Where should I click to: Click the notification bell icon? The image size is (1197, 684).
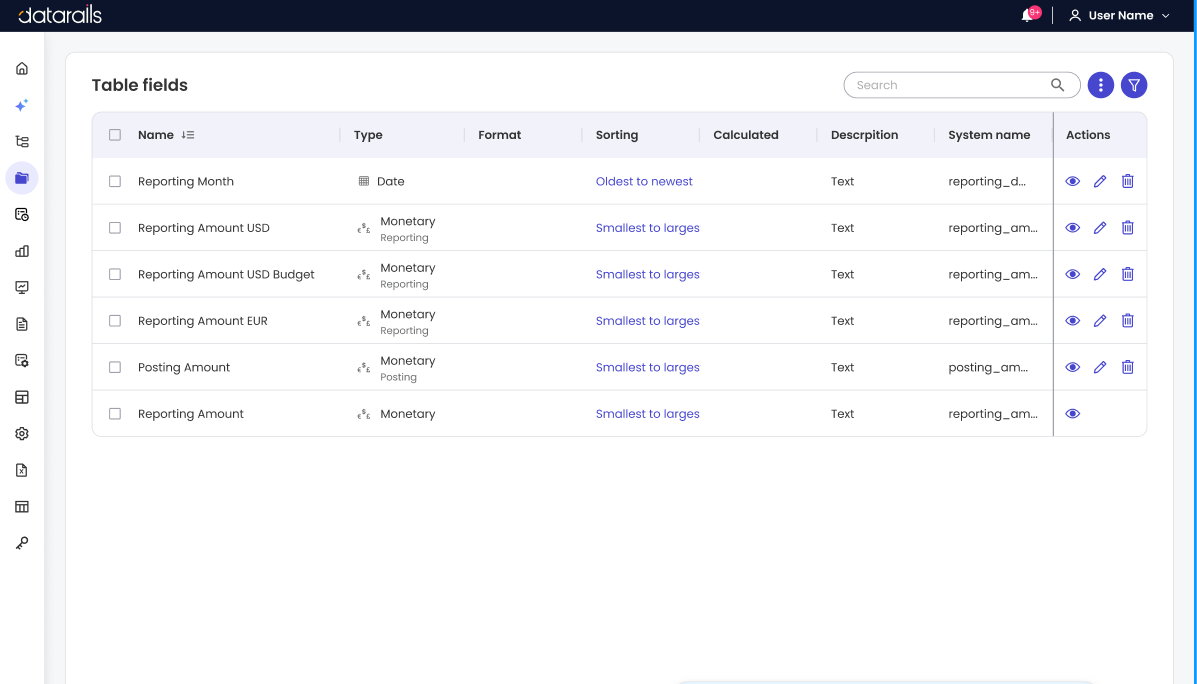pos(1028,15)
